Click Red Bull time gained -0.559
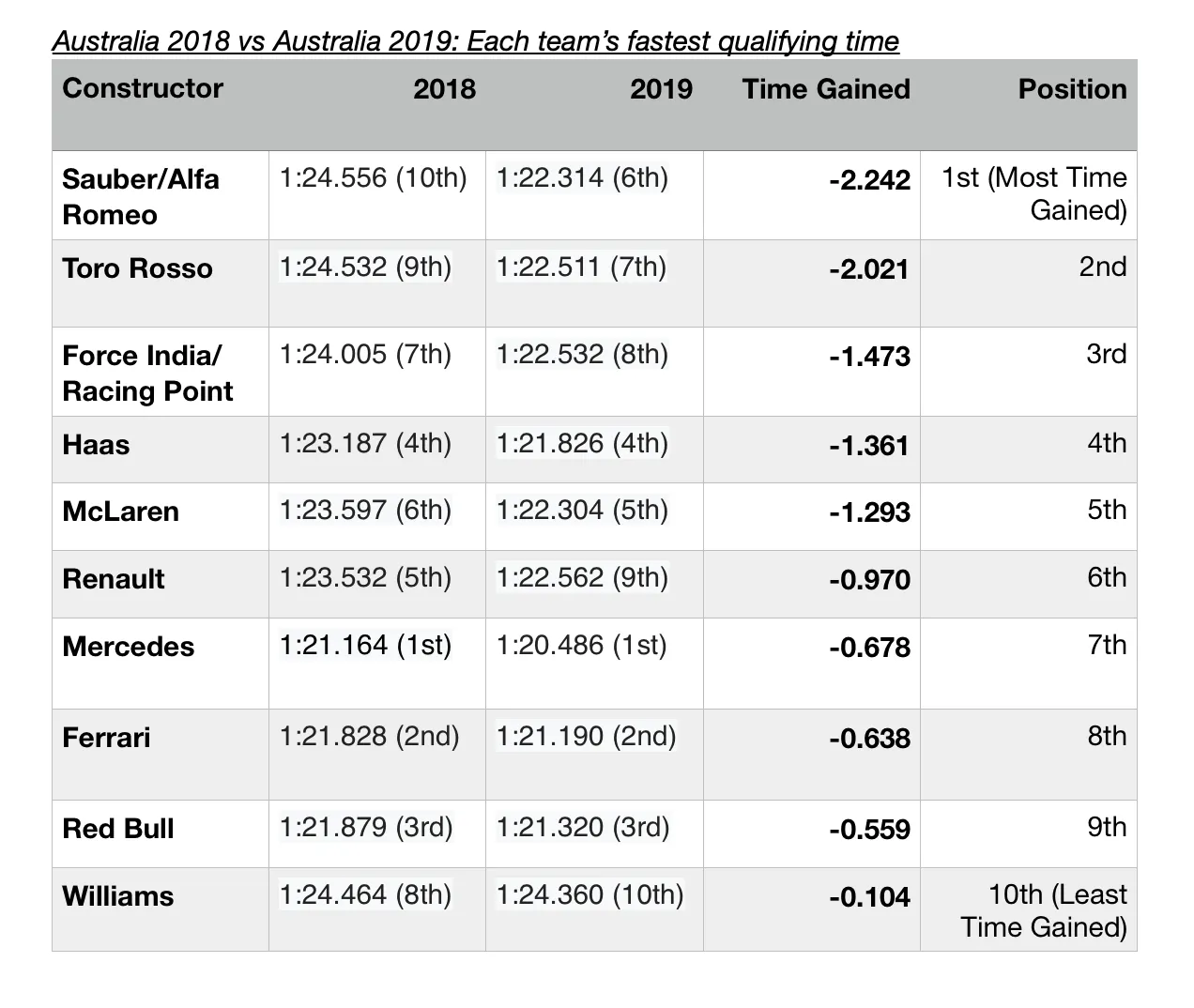 (869, 830)
